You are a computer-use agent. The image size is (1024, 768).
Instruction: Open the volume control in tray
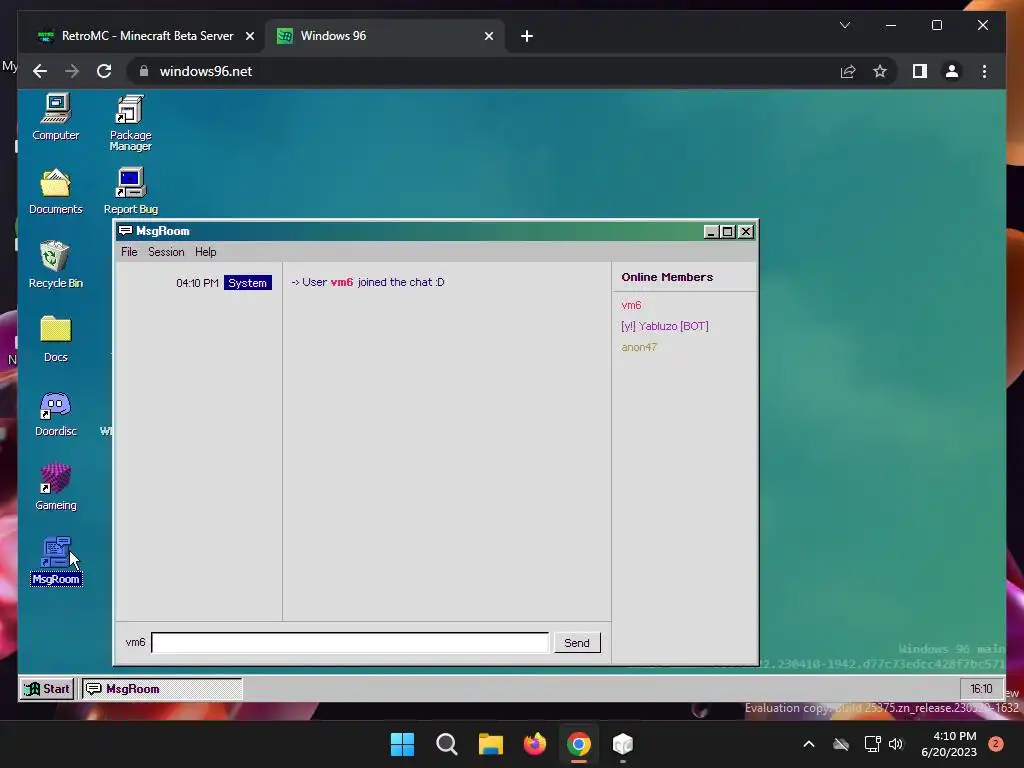coord(896,744)
